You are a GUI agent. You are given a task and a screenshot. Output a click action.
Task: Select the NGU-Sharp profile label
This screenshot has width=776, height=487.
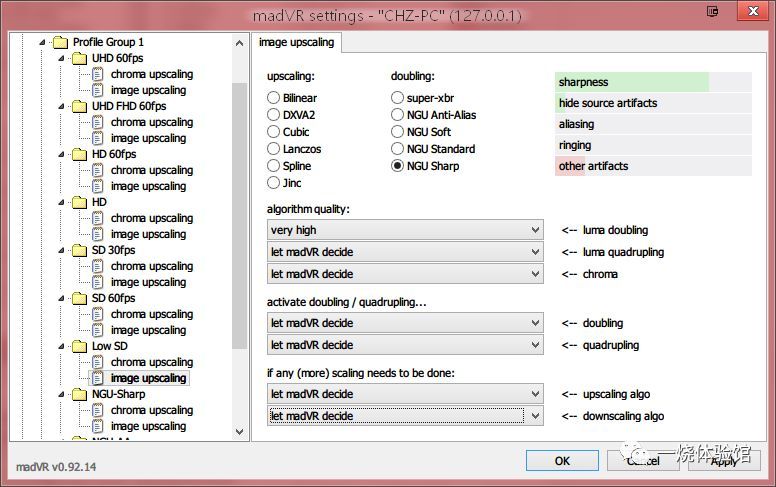[118, 394]
